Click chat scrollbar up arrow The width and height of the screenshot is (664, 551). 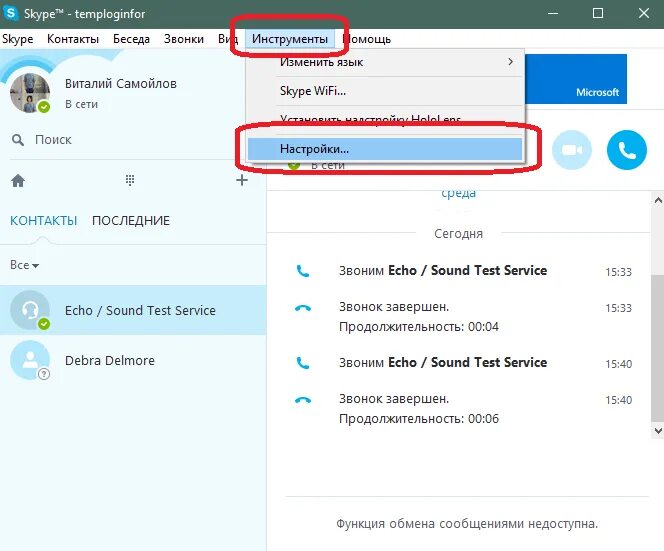658,200
